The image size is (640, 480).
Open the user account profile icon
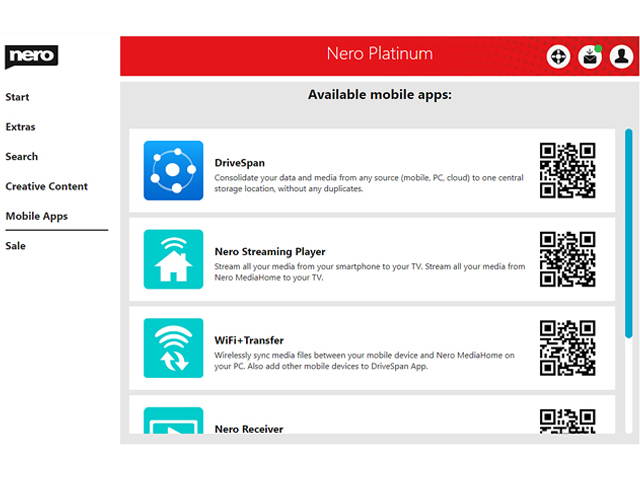coord(621,57)
